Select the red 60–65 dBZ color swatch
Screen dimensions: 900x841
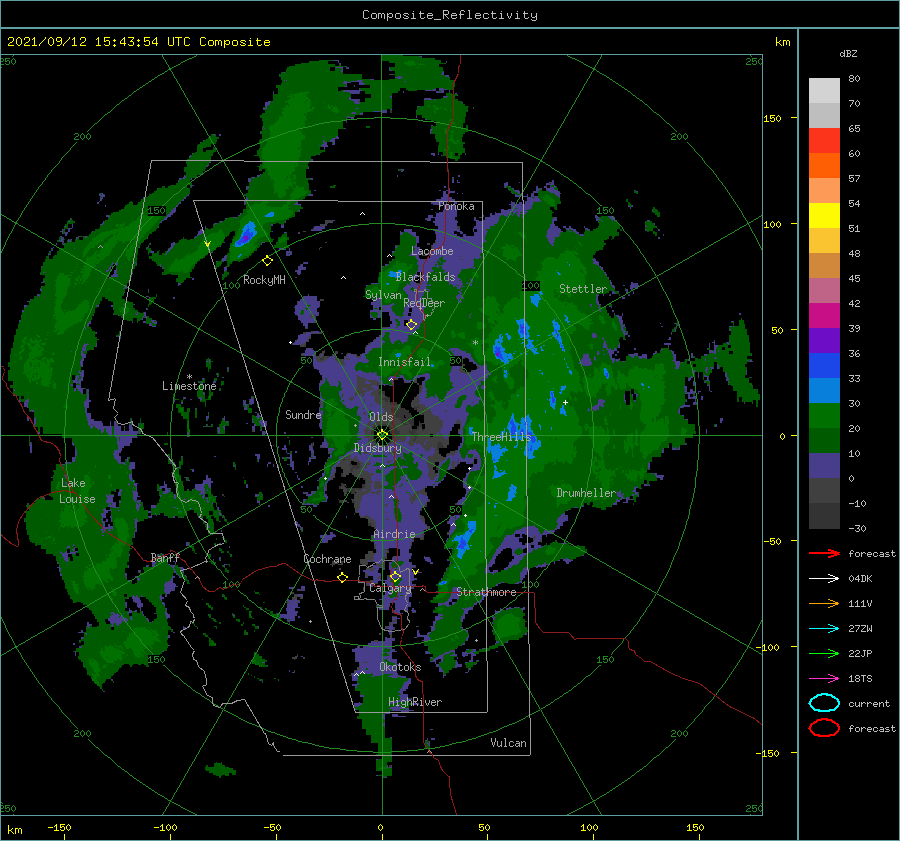click(x=824, y=141)
